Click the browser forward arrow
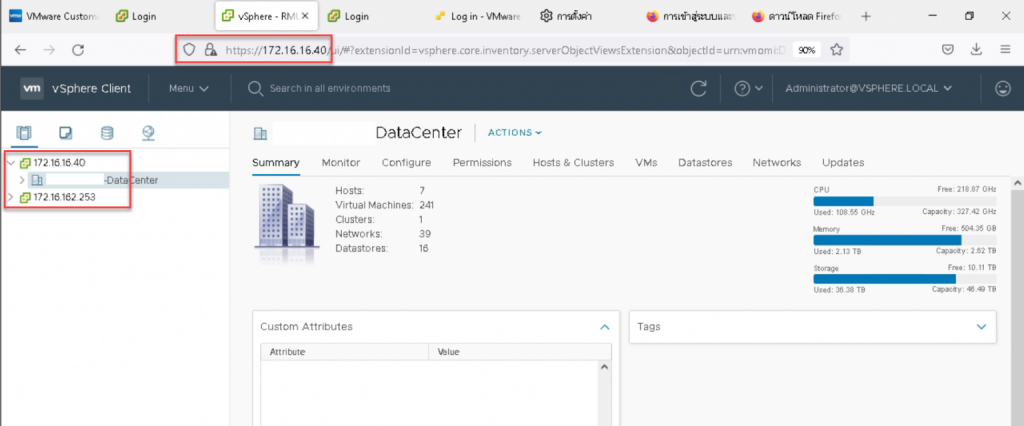The height and width of the screenshot is (426, 1024). coord(50,50)
